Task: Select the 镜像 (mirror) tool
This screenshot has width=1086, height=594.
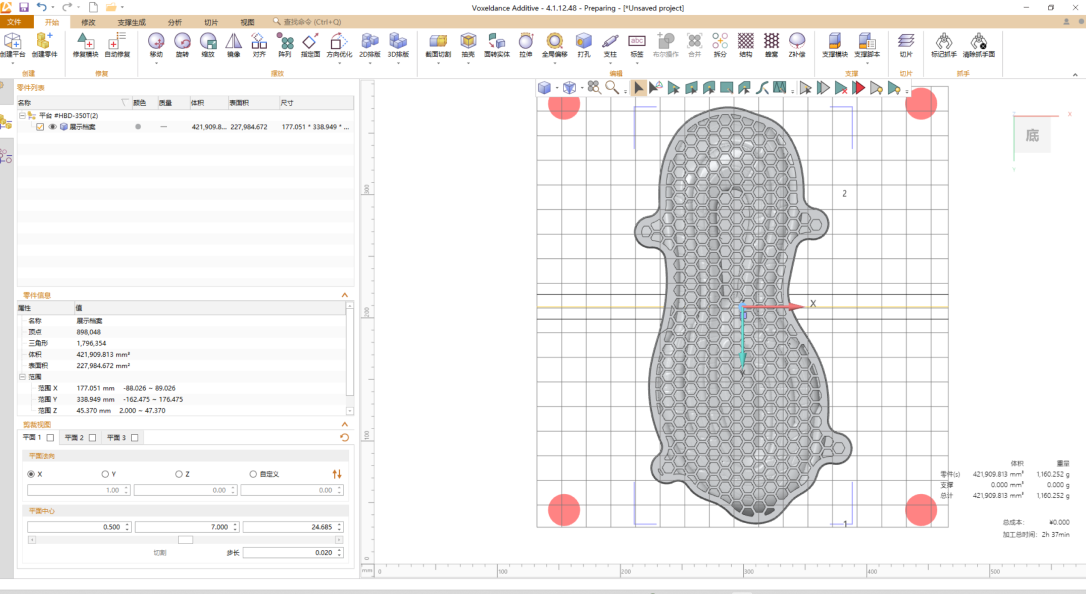Action: coord(233,41)
